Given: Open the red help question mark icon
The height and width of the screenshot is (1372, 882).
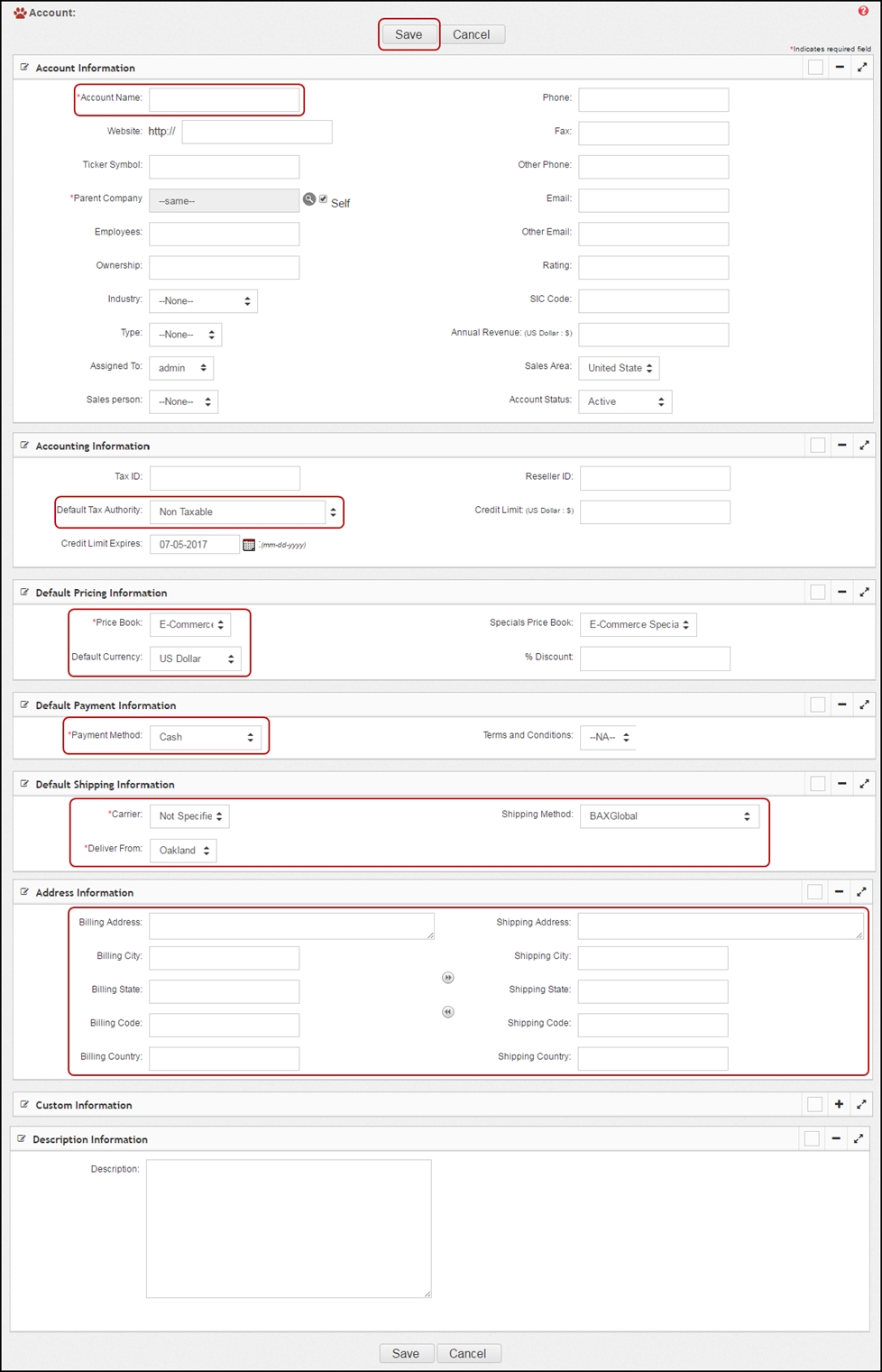Looking at the screenshot, I should pos(863,11).
